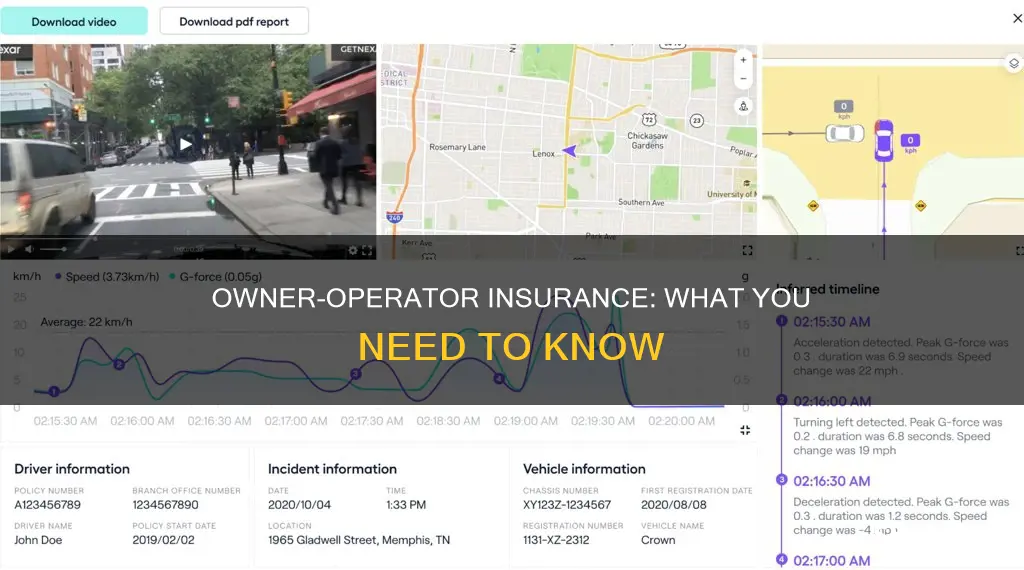Click Interstate 240 shield on map
The height and width of the screenshot is (570, 1024).
click(394, 216)
